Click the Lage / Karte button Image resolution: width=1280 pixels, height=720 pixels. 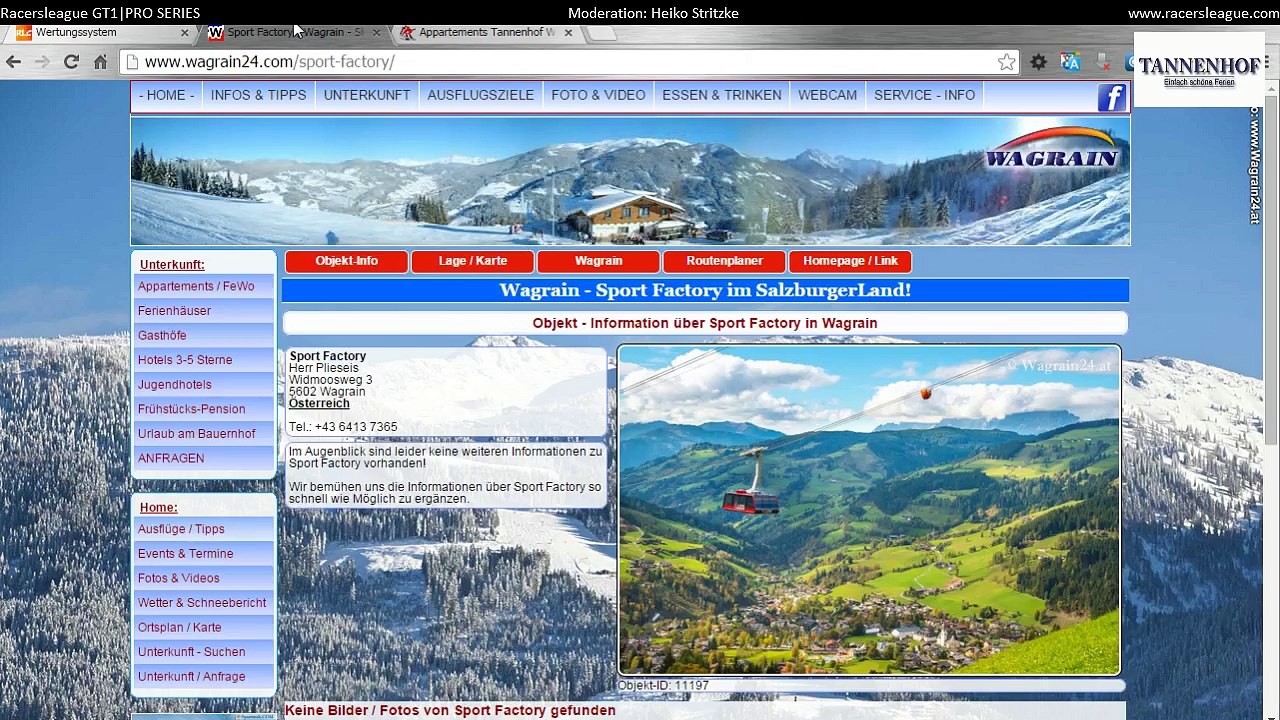pos(472,261)
